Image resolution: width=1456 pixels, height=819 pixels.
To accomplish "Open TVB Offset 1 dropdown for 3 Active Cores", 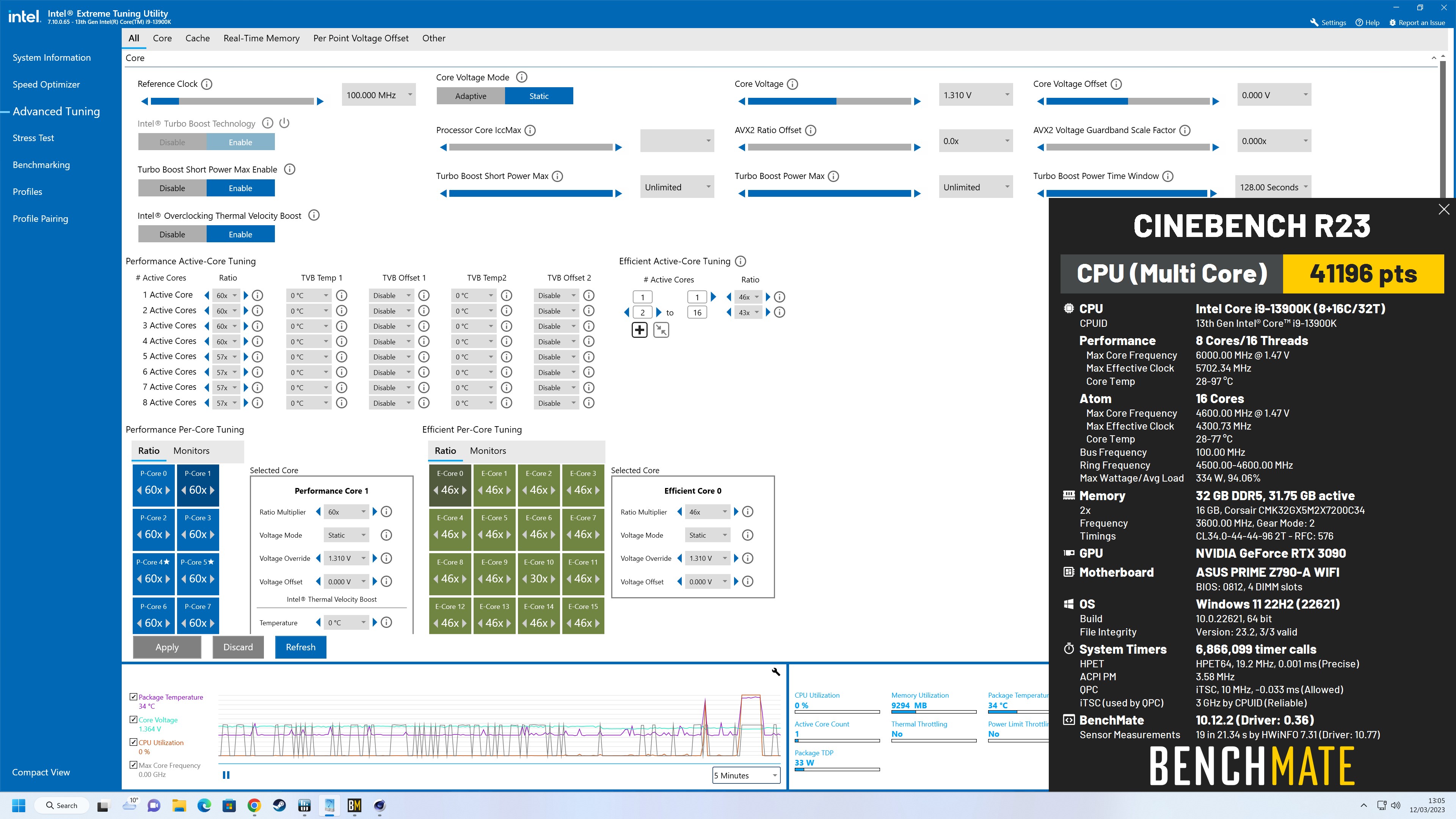I will (392, 326).
